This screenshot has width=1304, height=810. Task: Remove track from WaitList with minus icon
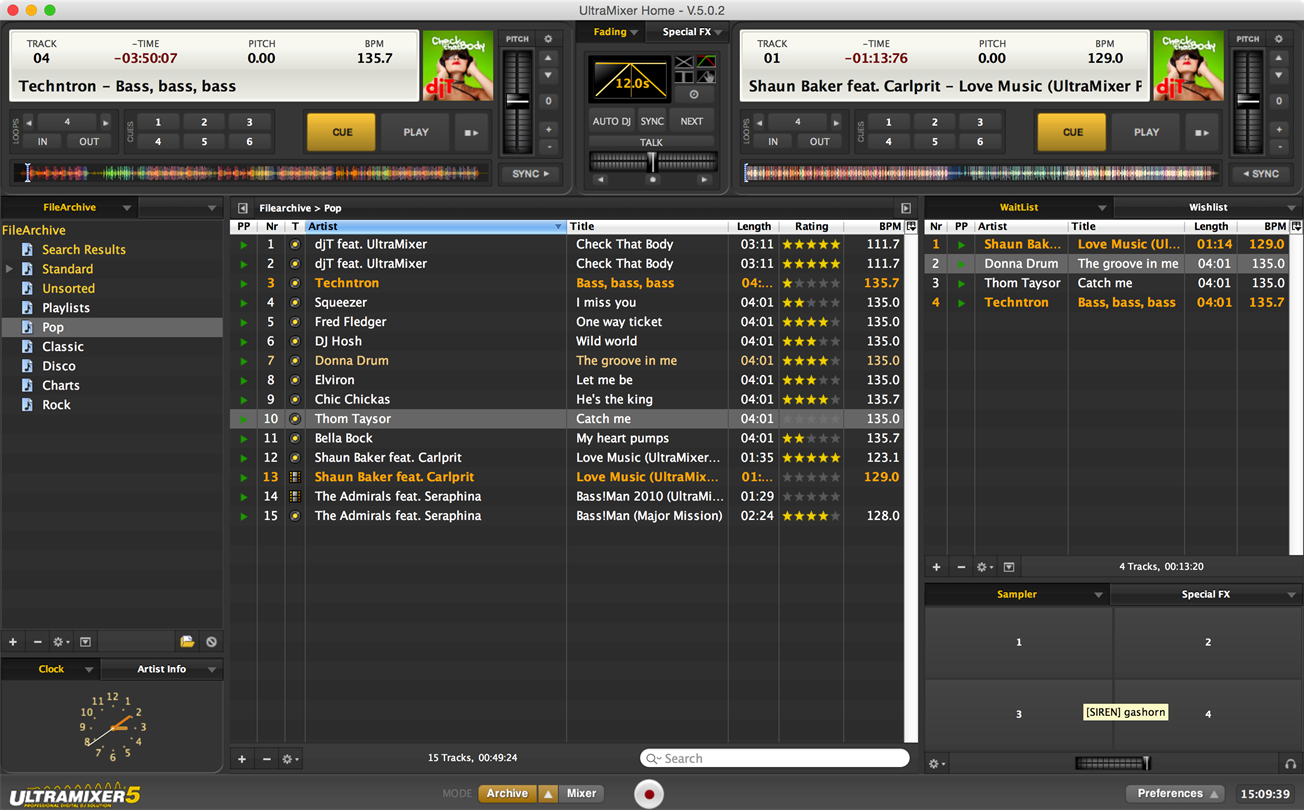tap(961, 567)
